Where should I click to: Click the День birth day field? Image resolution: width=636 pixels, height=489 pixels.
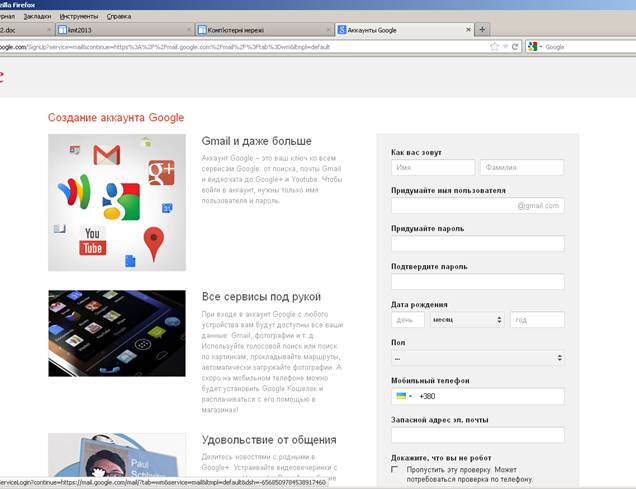(408, 320)
